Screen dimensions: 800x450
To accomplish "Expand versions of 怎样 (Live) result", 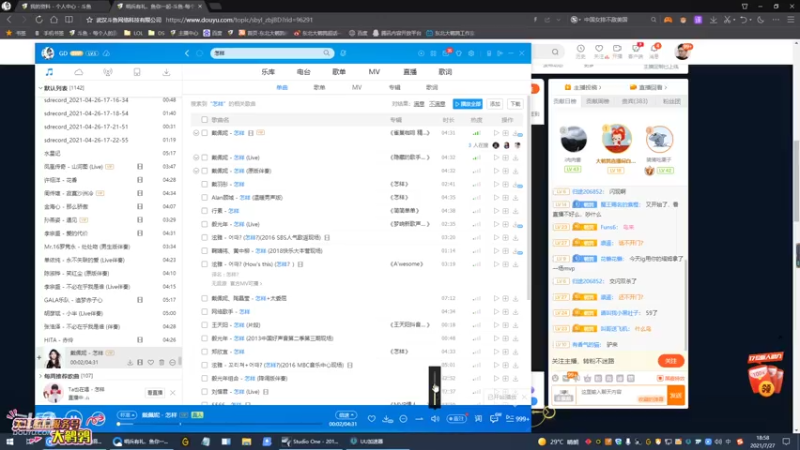I will coord(196,158).
